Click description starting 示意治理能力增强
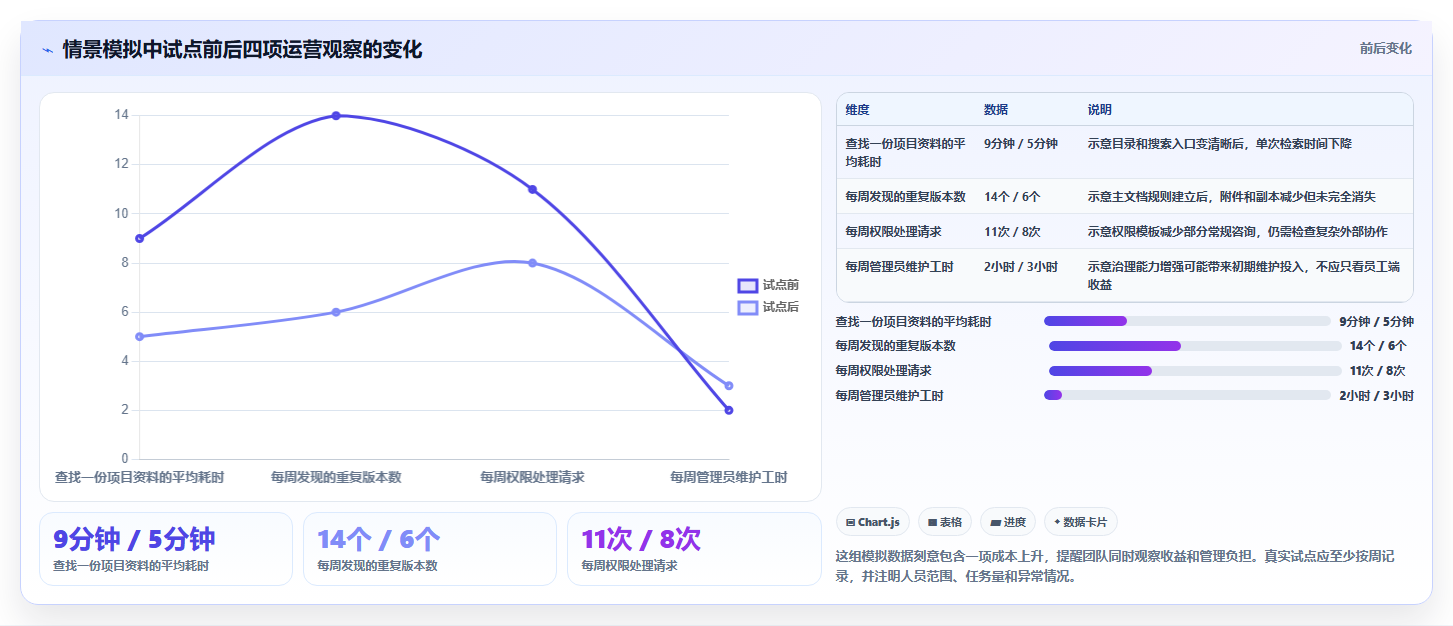The image size is (1453, 626). pos(1244,275)
